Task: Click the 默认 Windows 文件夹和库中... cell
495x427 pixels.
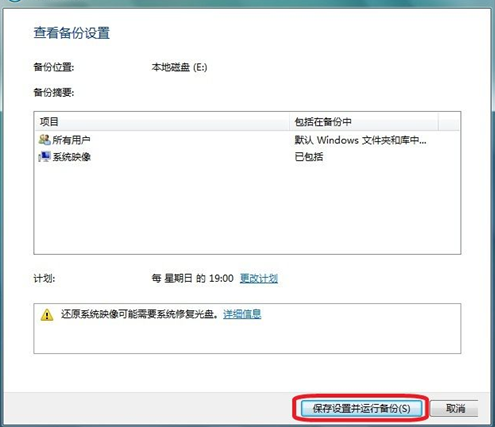Action: [360, 140]
